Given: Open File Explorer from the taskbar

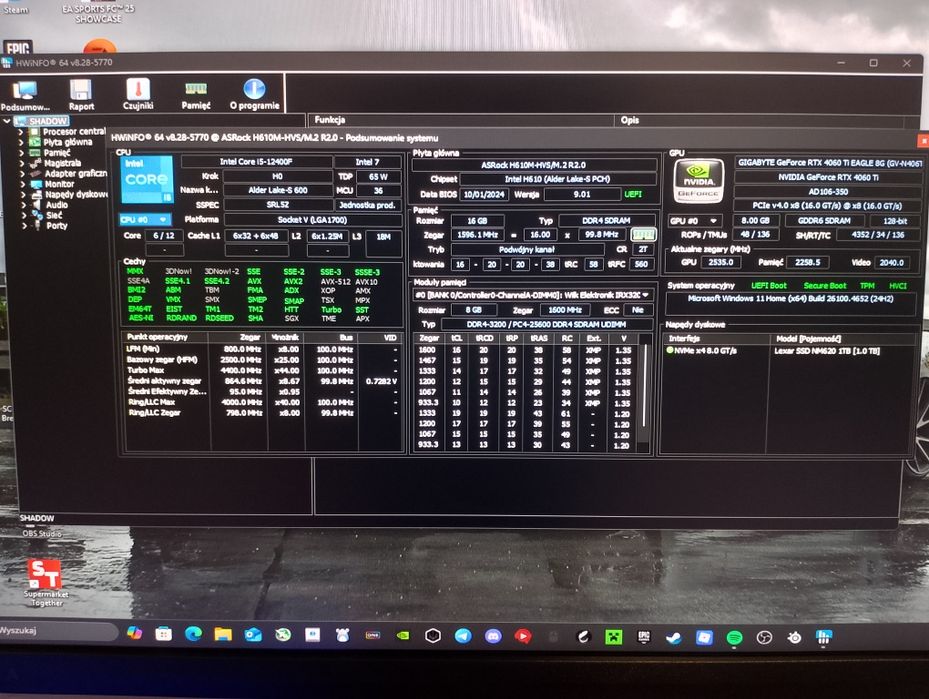Looking at the screenshot, I should (223, 635).
